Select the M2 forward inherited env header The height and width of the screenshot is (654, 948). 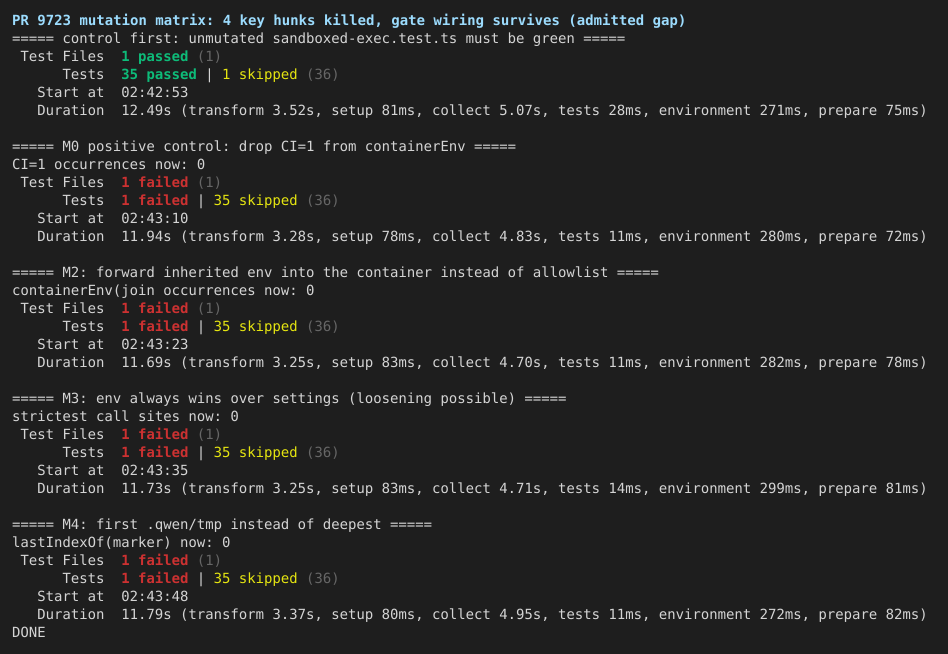(336, 273)
